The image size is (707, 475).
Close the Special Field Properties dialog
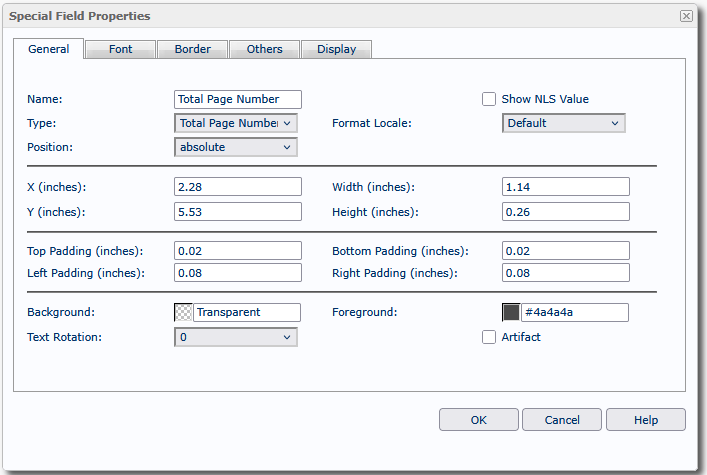(x=686, y=16)
